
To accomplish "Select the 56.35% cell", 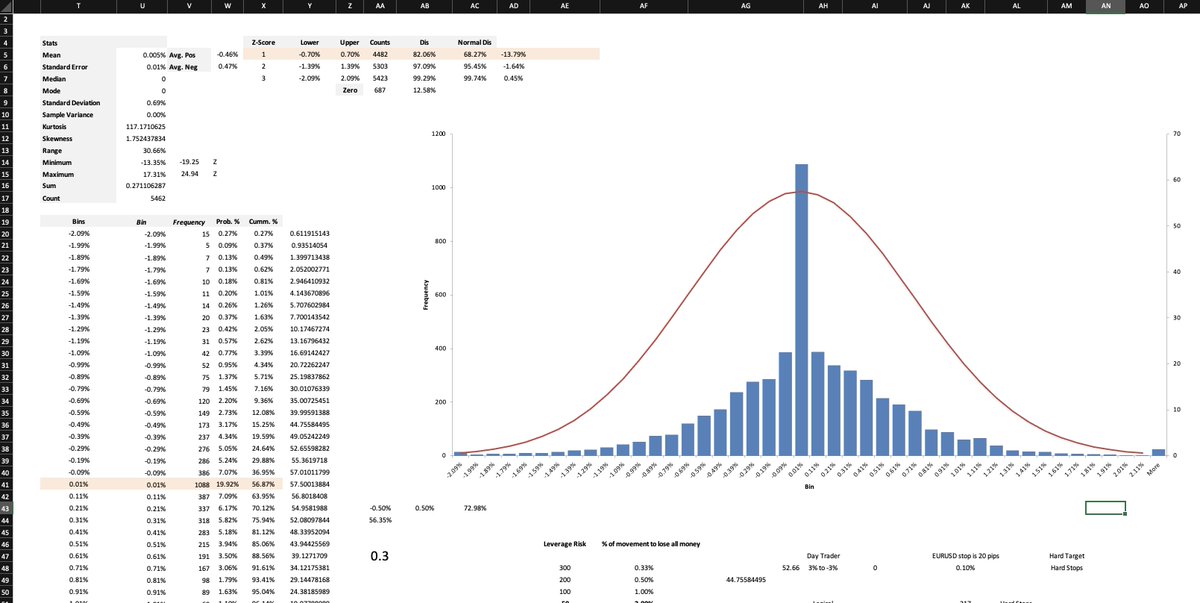I will tap(380, 520).
